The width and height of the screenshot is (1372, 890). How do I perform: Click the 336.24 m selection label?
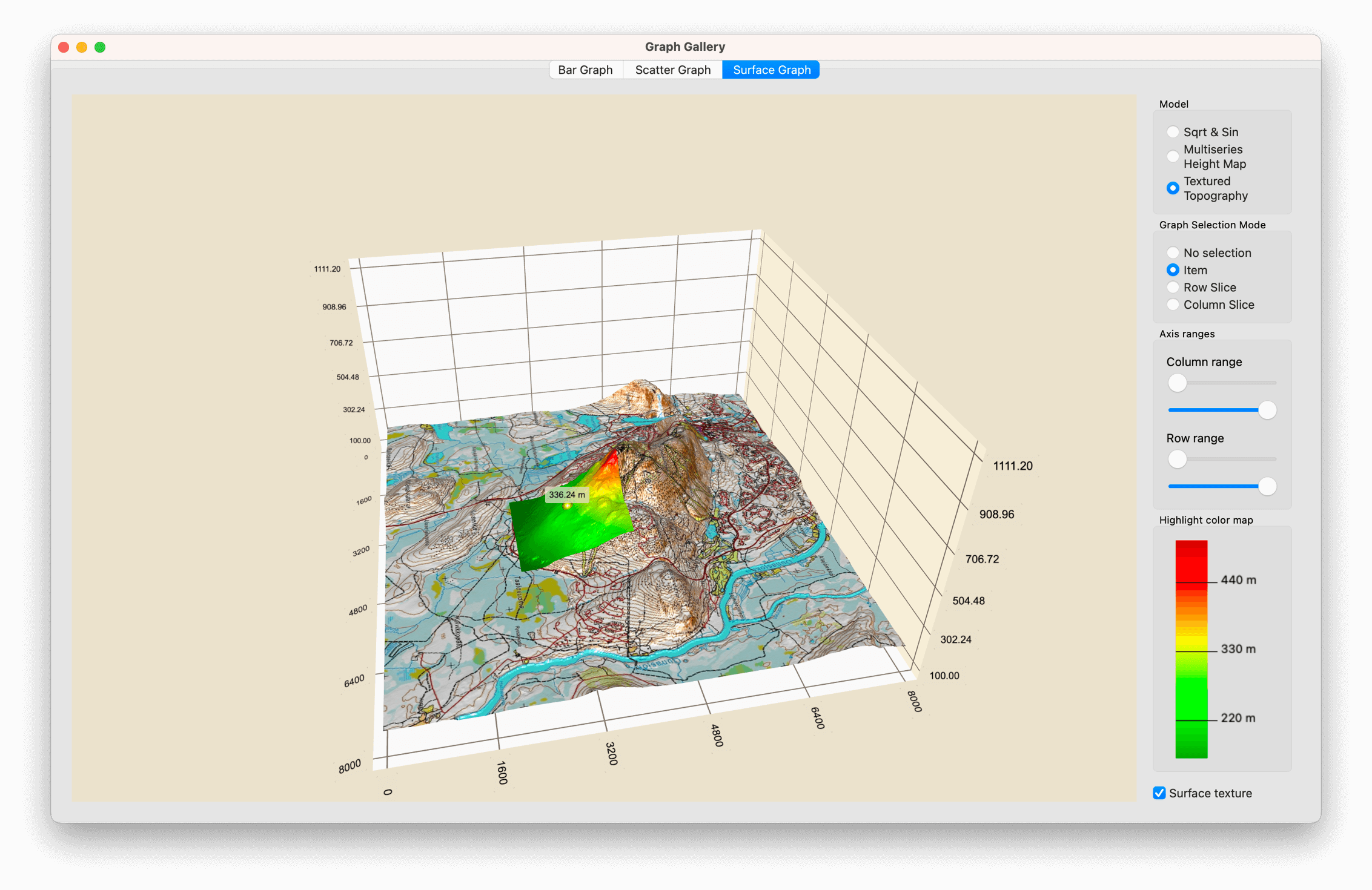[x=567, y=495]
